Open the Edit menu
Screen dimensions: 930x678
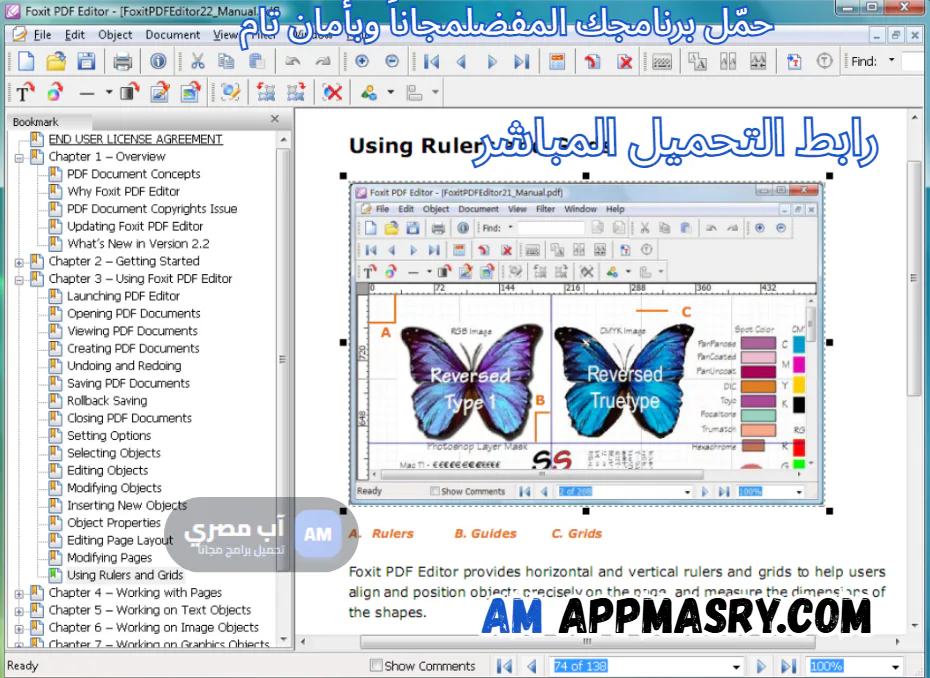coord(75,34)
